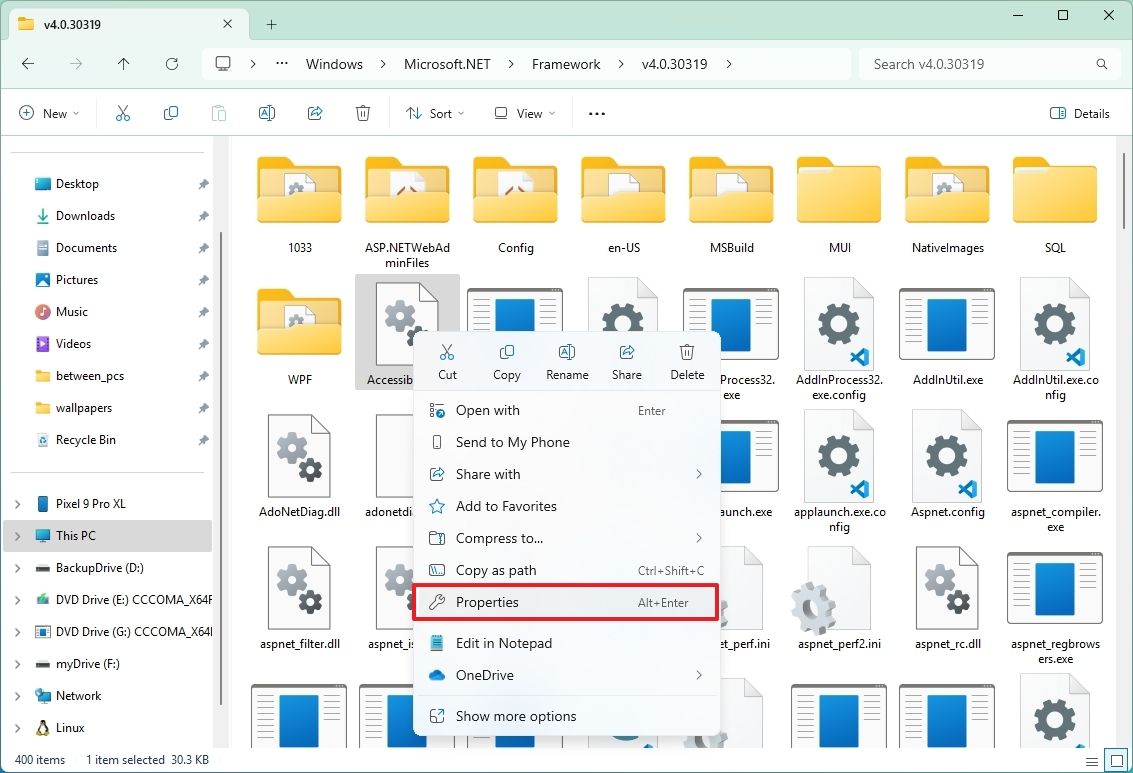Go back using the back arrow button
The height and width of the screenshot is (773, 1133).
(28, 63)
